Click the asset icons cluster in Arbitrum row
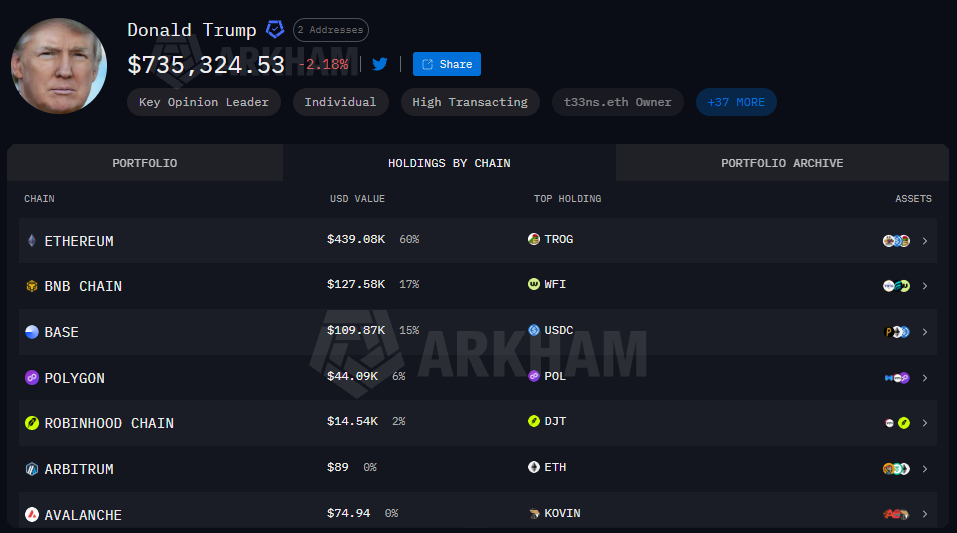 (x=896, y=469)
